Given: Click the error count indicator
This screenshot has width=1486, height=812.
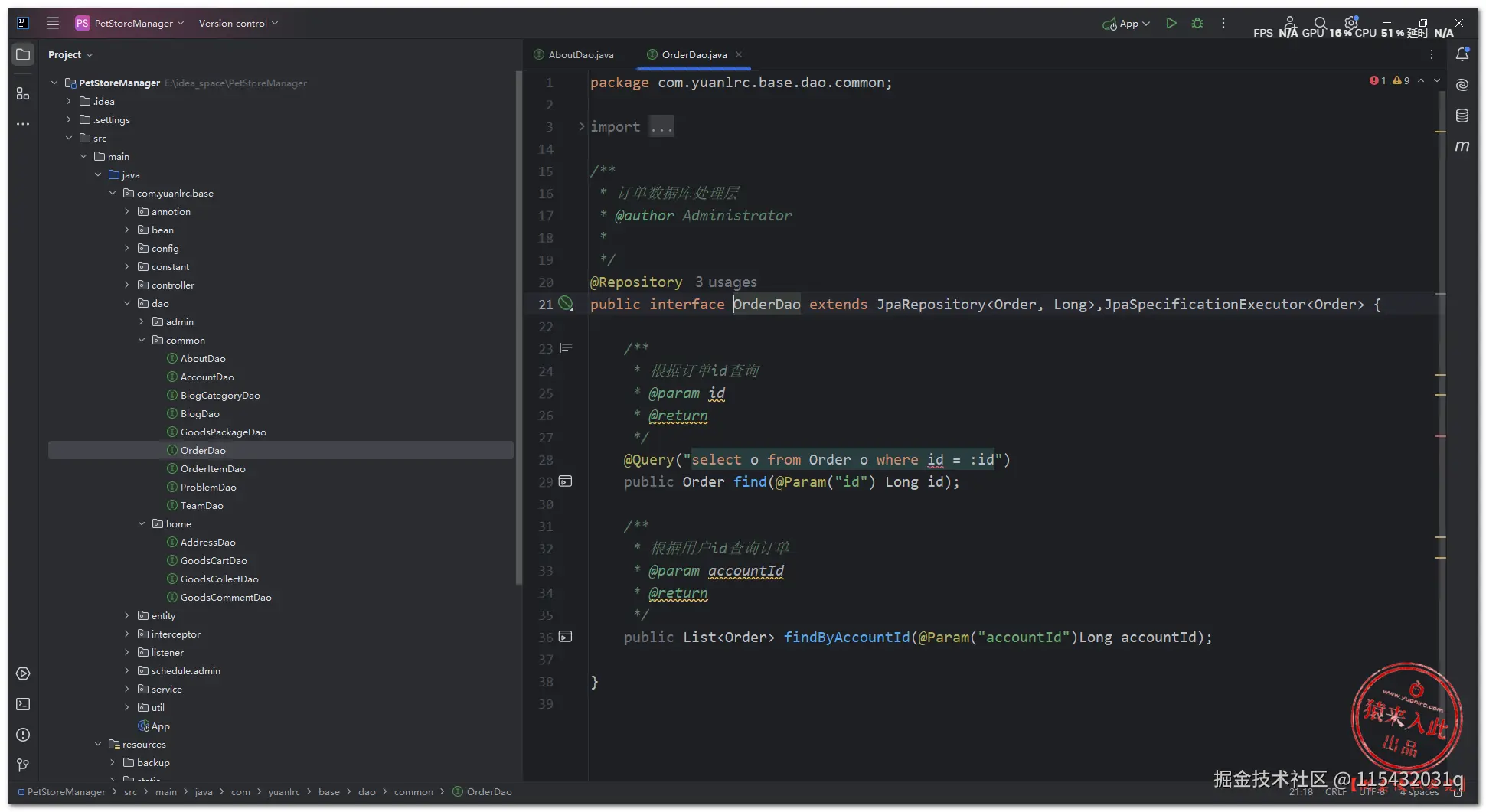Looking at the screenshot, I should coord(1378,80).
